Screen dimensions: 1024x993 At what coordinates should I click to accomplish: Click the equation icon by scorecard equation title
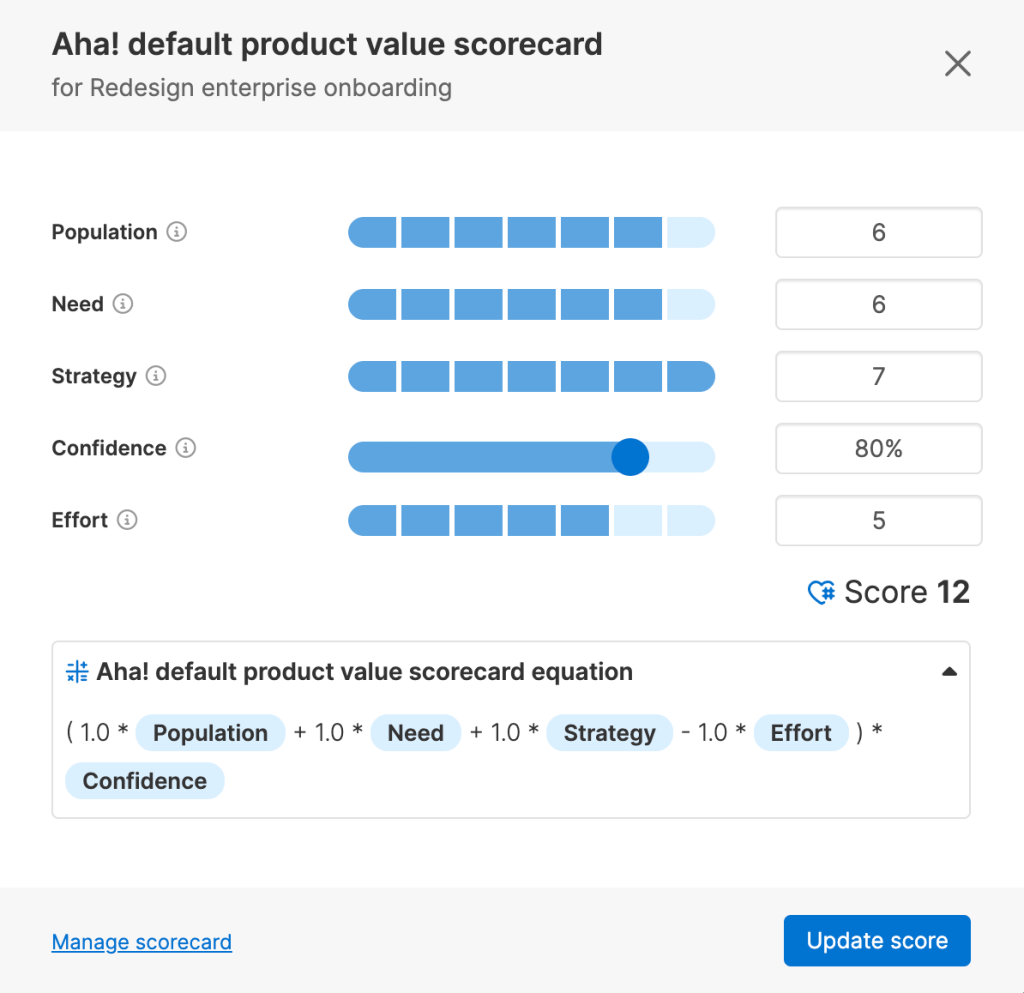[x=77, y=672]
